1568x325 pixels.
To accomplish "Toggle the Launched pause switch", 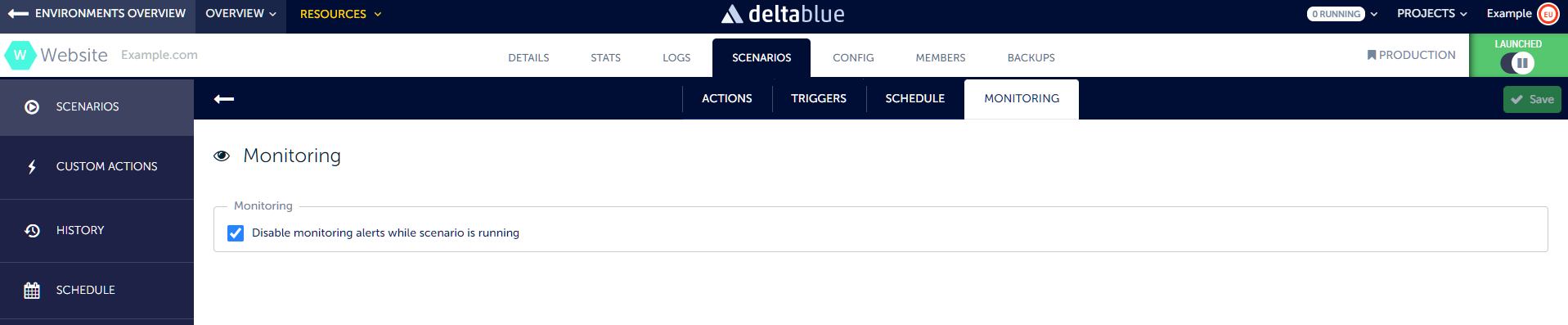I will (1517, 63).
